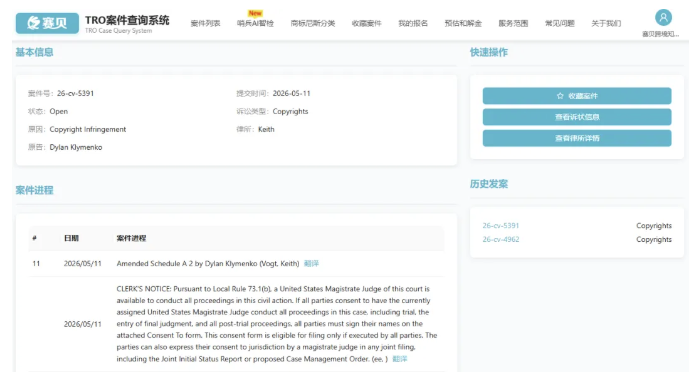This screenshot has width=698, height=380.
Task: Click Copyrights beside 26-cv-5391 in history
Action: [x=653, y=226]
